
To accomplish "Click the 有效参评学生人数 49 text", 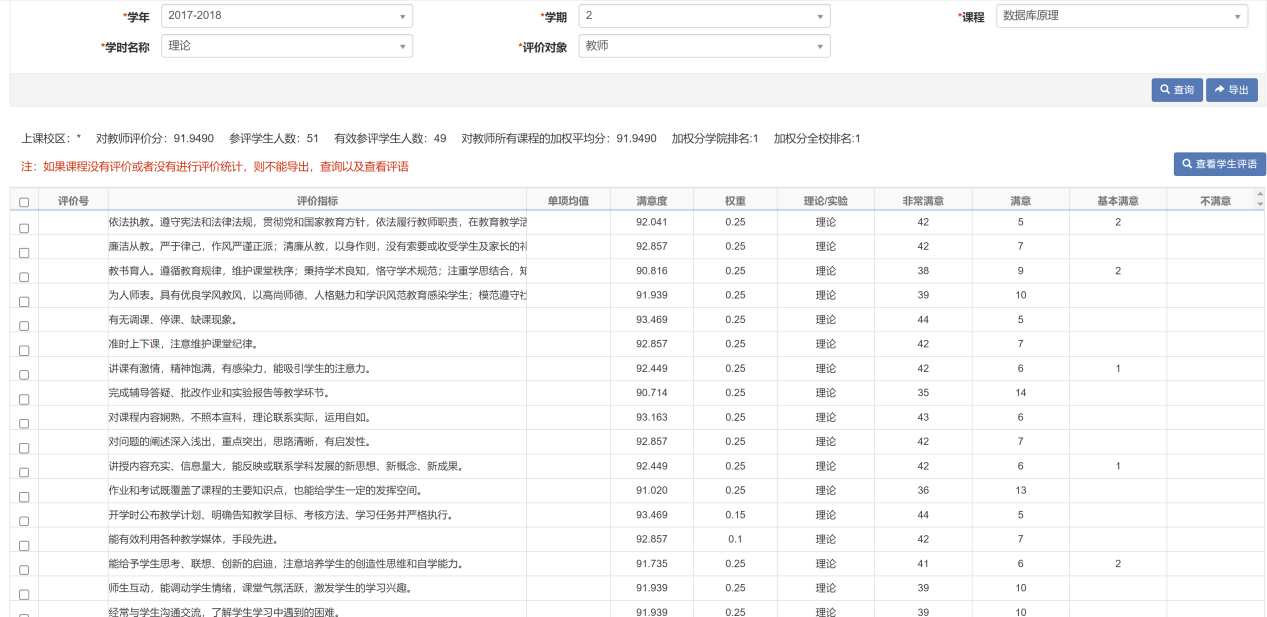I will coord(390,139).
